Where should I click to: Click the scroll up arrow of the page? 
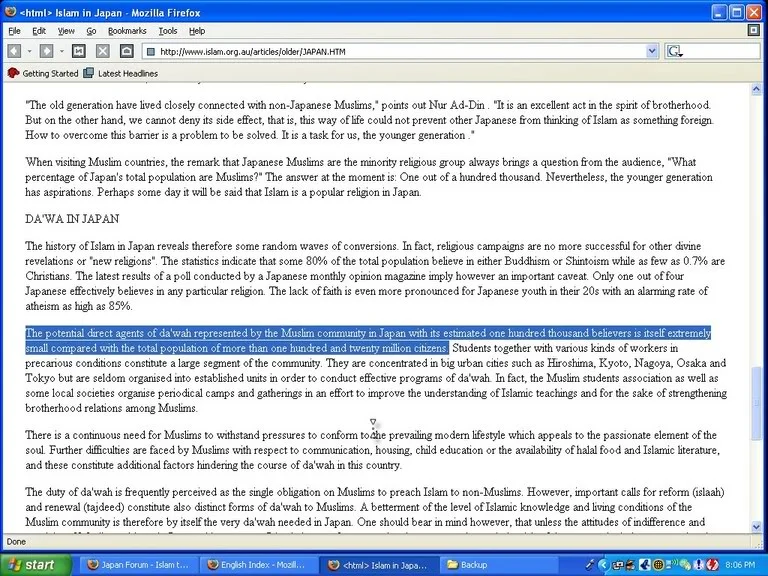pyautogui.click(x=756, y=89)
